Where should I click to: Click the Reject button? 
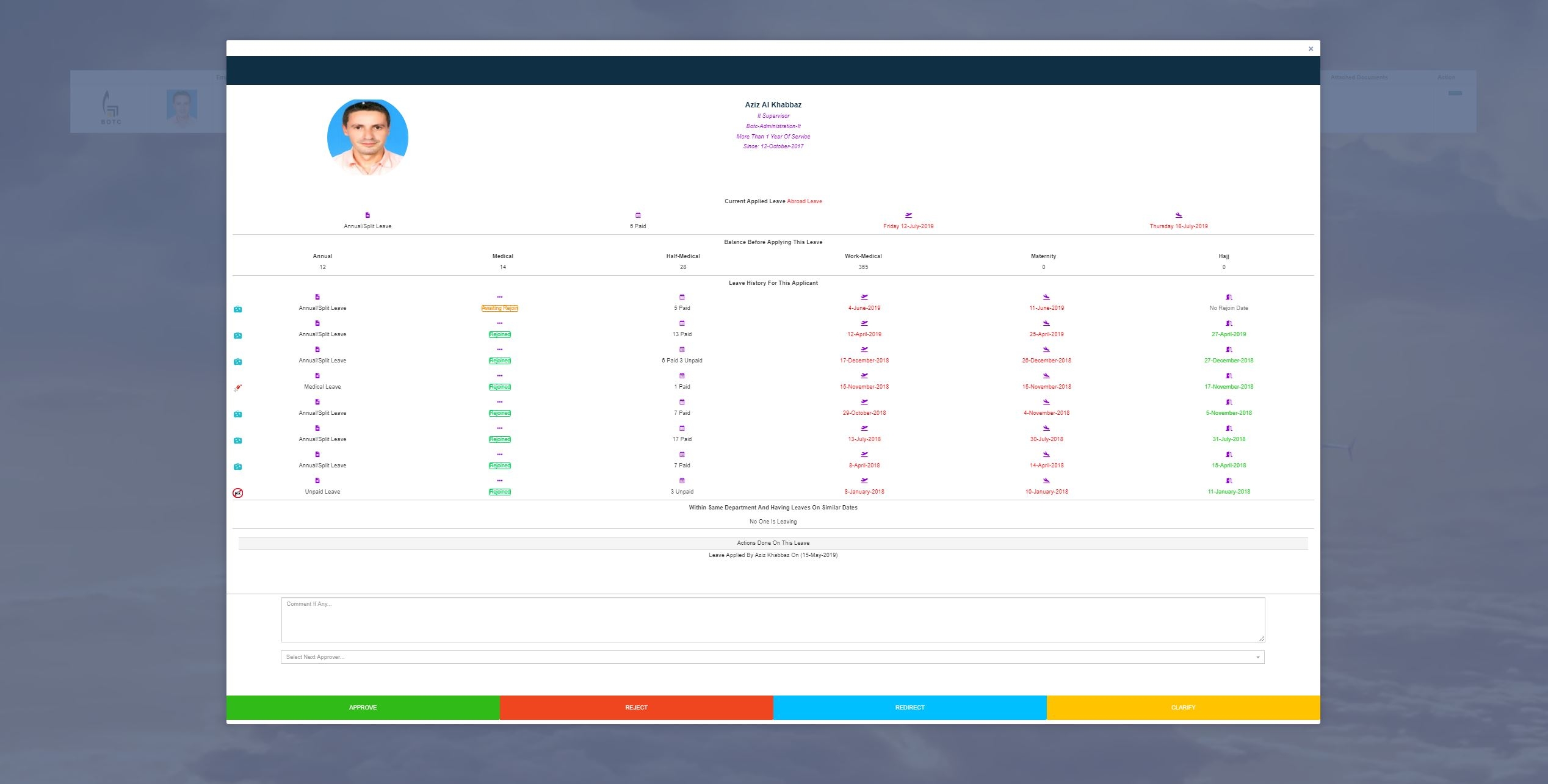pyautogui.click(x=636, y=707)
